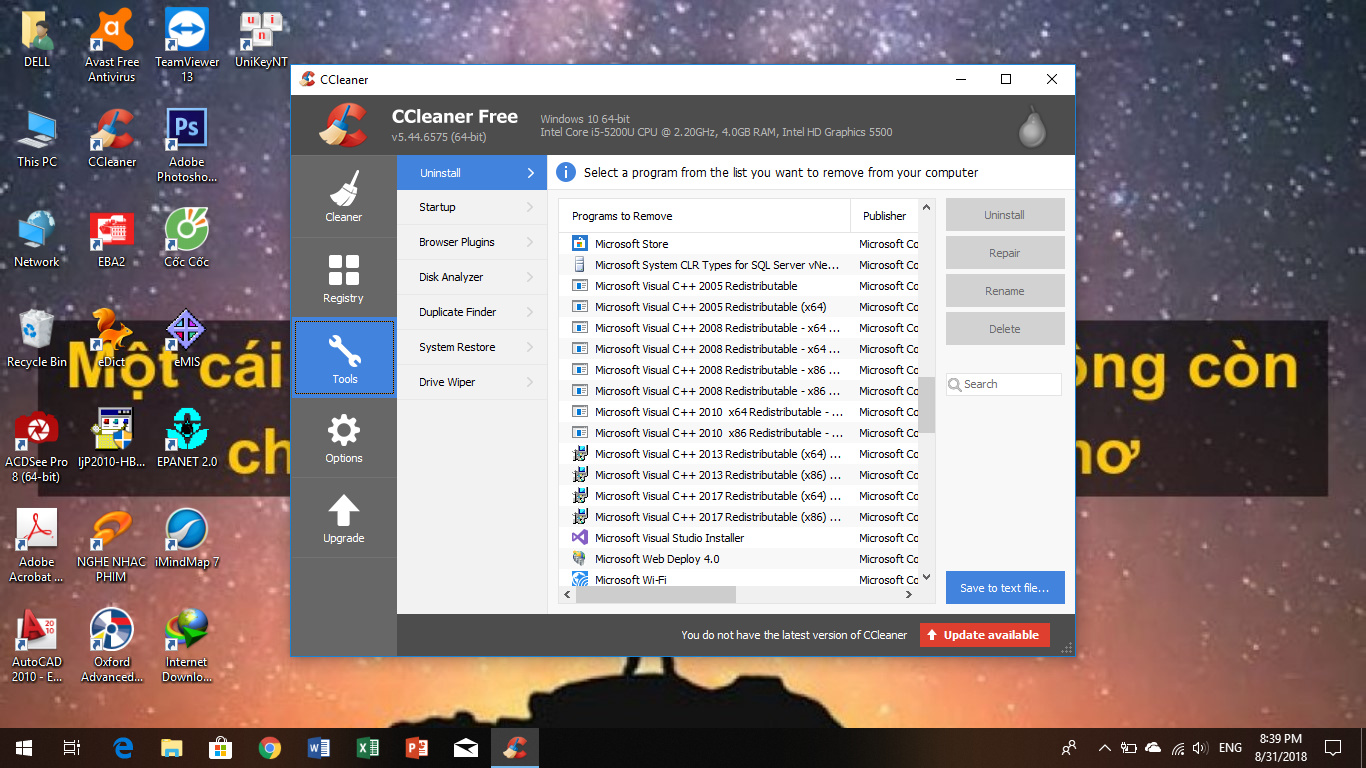Click horizontal scrollbar right arrow
This screenshot has height=768, width=1366.
pos(909,594)
